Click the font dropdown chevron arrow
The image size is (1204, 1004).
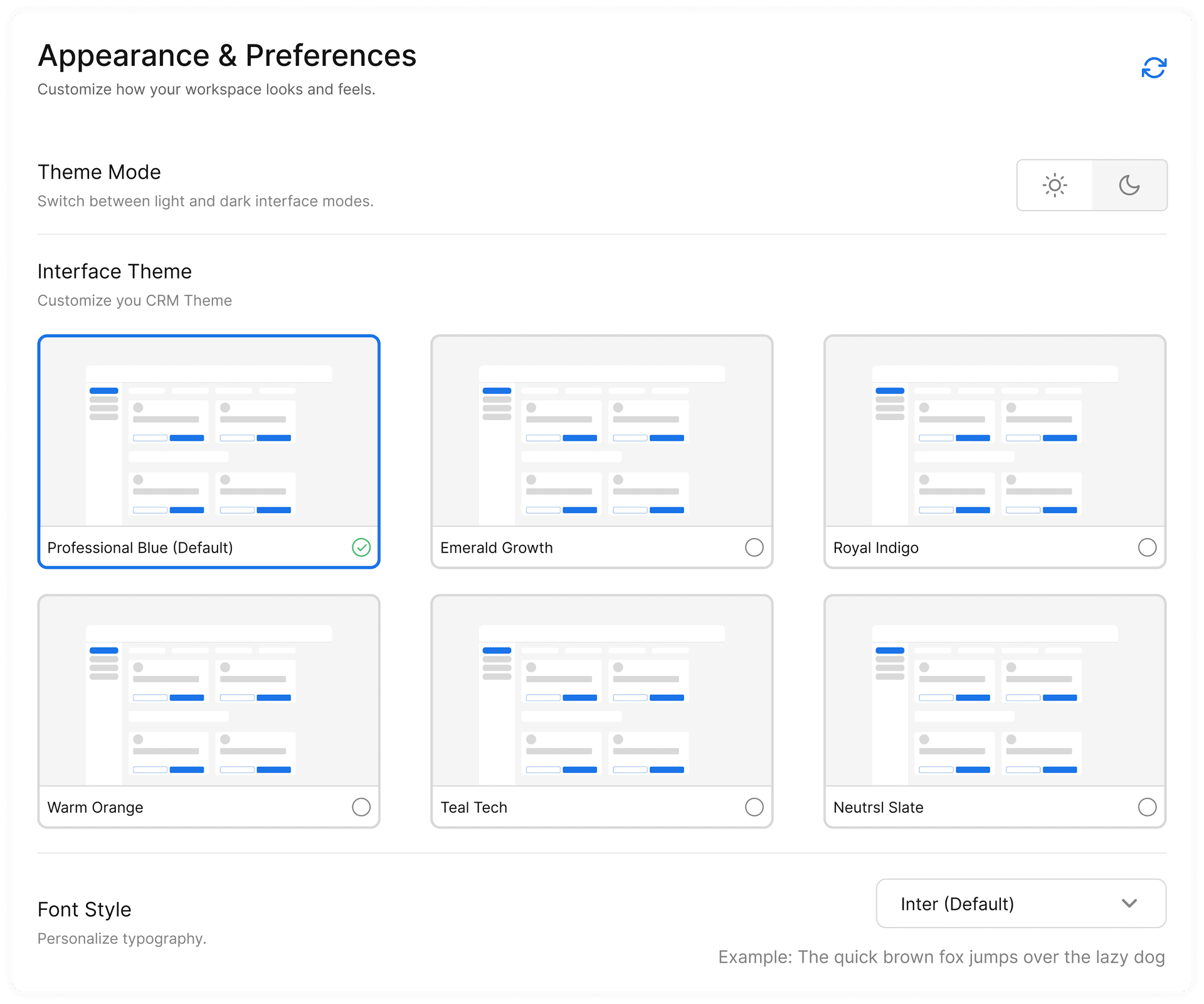point(1129,904)
